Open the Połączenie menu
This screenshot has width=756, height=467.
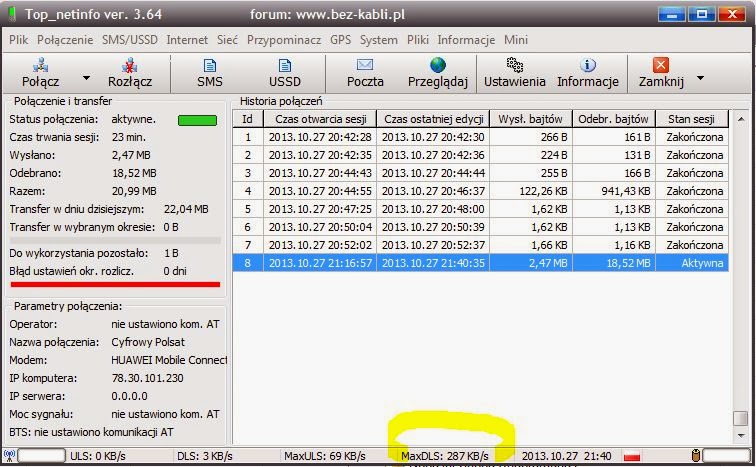point(65,40)
